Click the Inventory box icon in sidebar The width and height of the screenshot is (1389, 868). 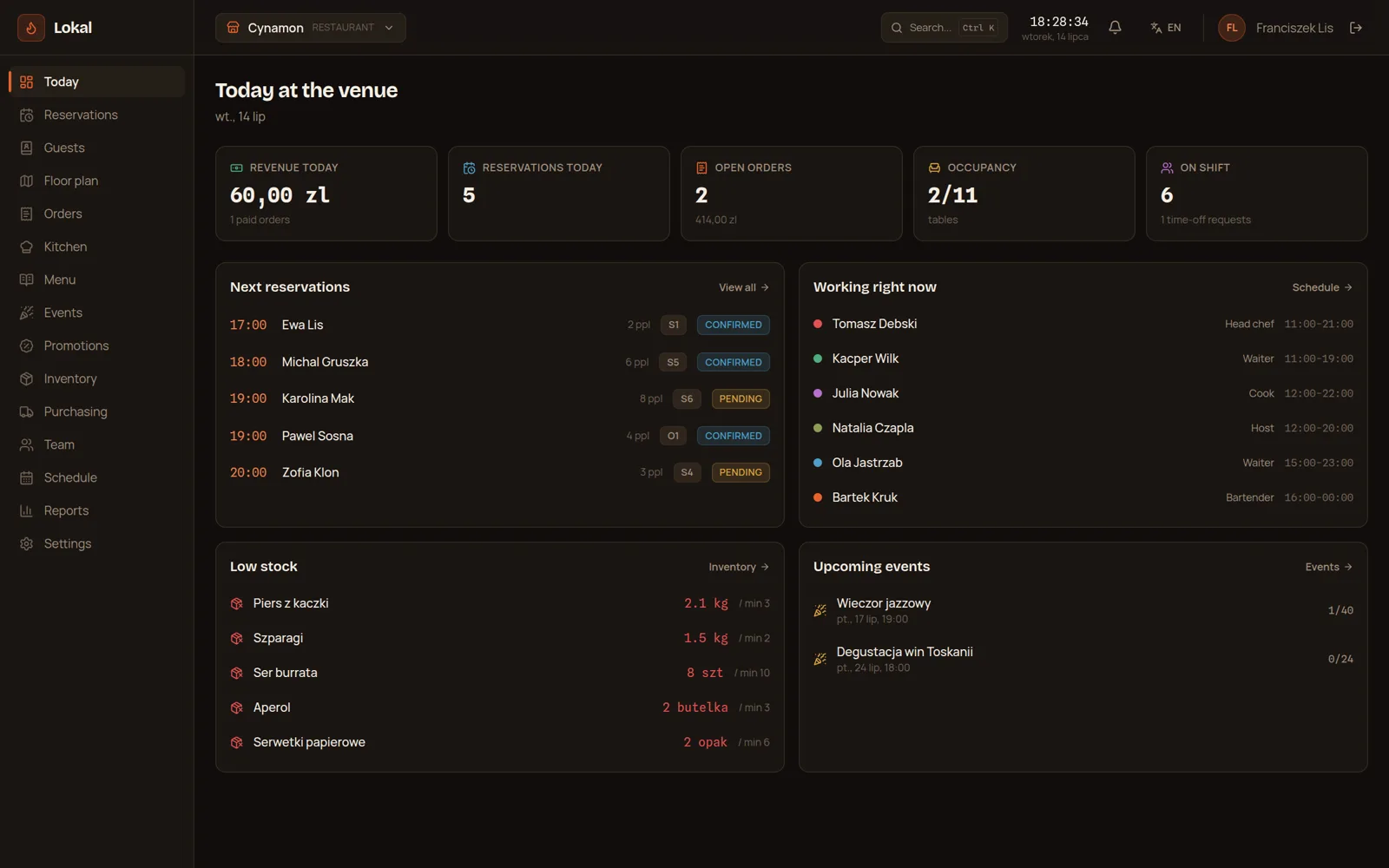[x=27, y=379]
